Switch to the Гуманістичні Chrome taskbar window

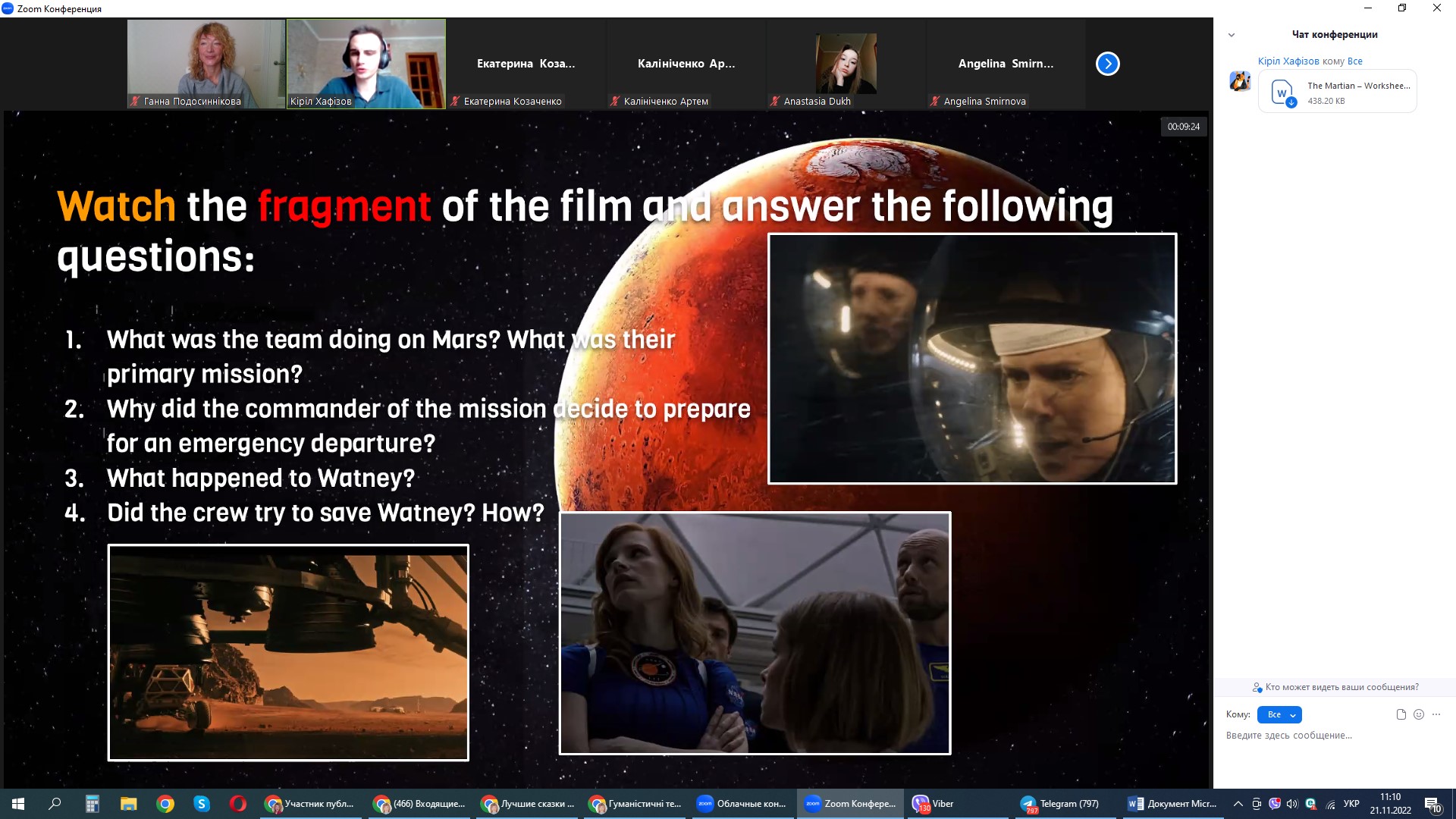[635, 804]
